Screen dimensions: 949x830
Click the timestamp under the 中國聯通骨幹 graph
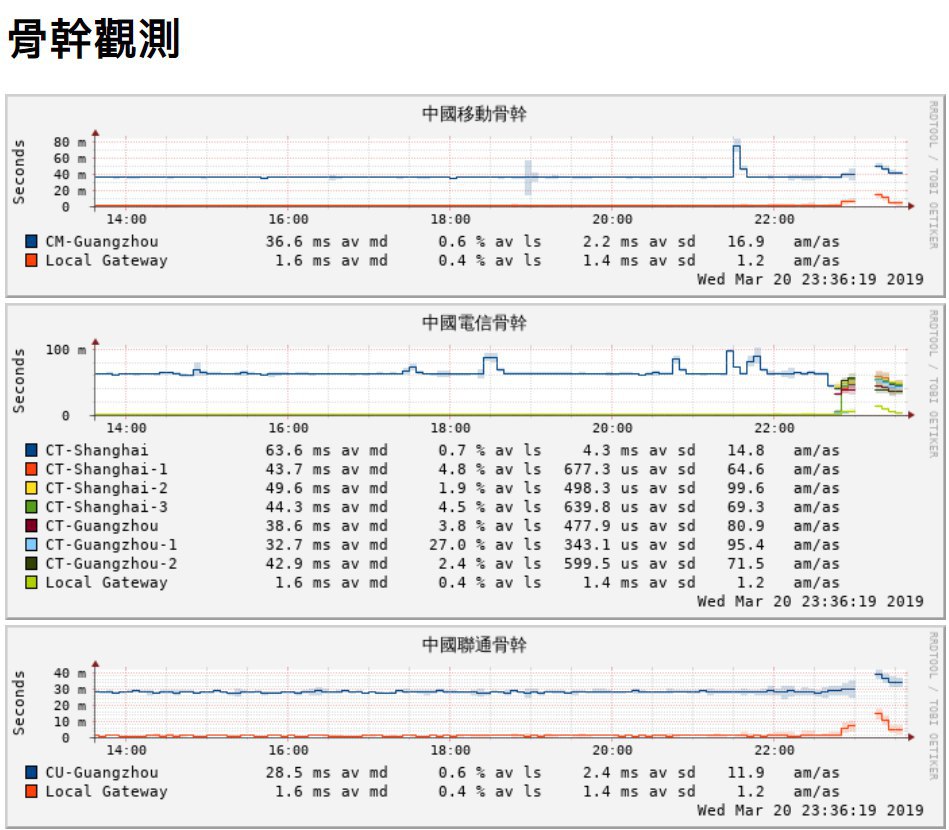[810, 810]
